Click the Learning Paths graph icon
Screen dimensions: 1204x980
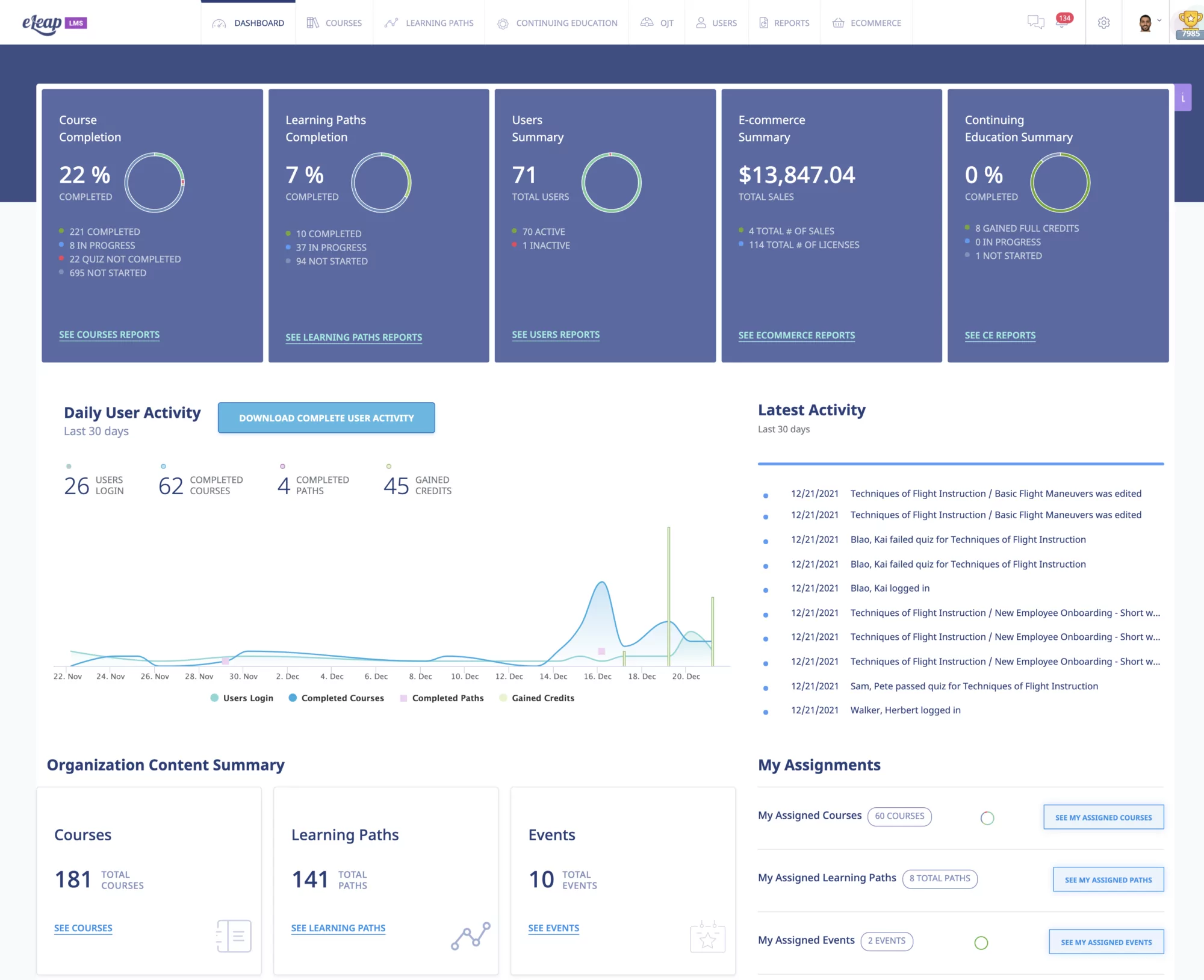[391, 23]
